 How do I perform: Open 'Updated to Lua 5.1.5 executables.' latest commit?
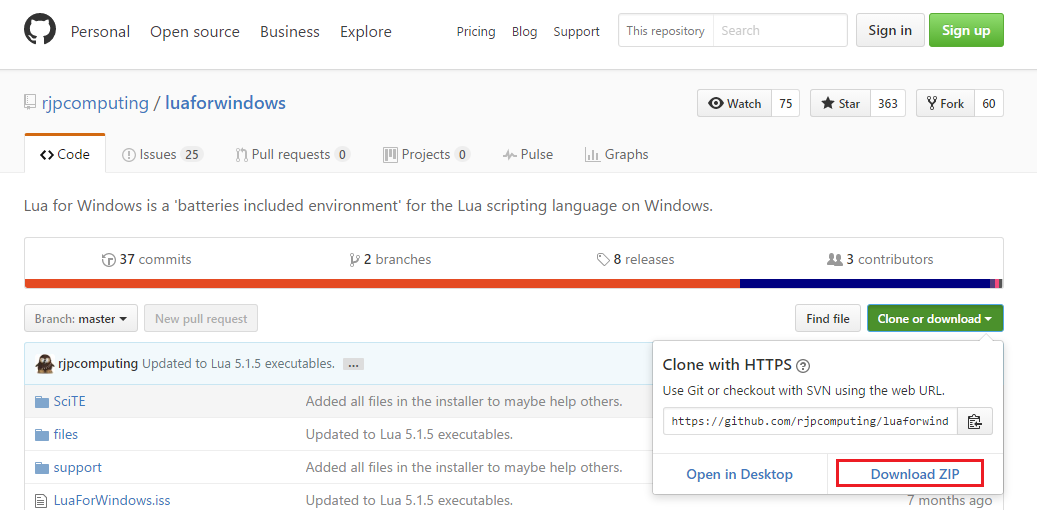238,364
